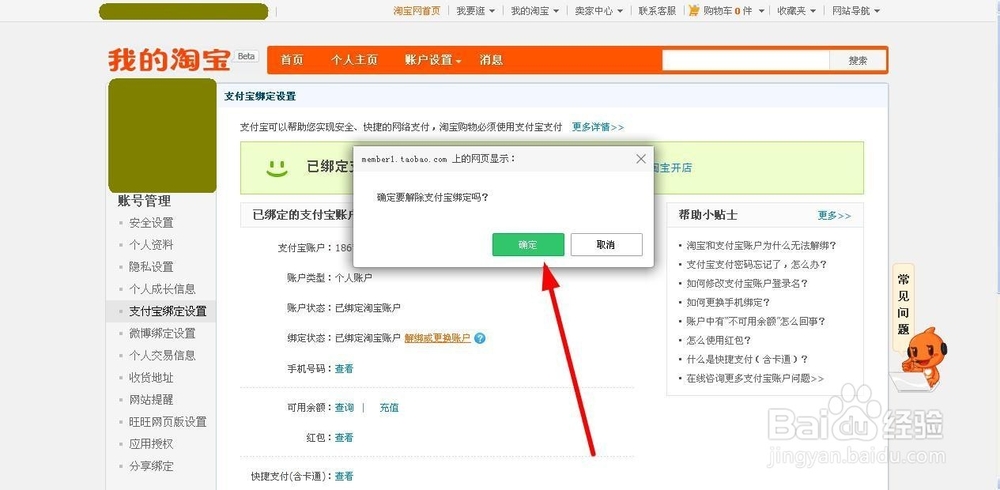Confirm unbinding with the 确定 button
This screenshot has width=1000, height=490.
(528, 244)
